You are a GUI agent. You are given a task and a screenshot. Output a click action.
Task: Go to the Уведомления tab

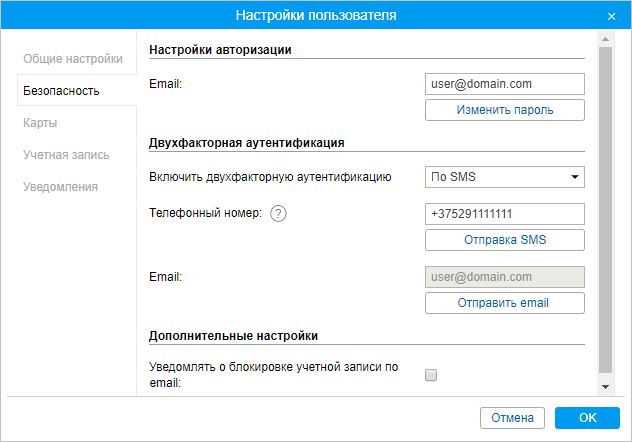[x=61, y=187]
